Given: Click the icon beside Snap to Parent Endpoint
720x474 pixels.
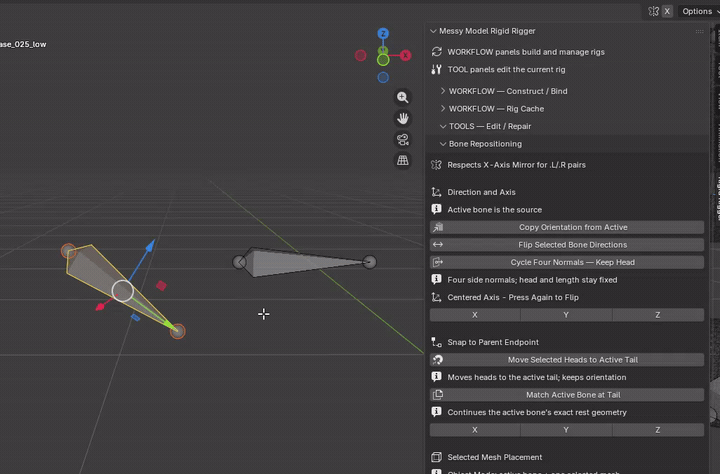Looking at the screenshot, I should [x=437, y=342].
